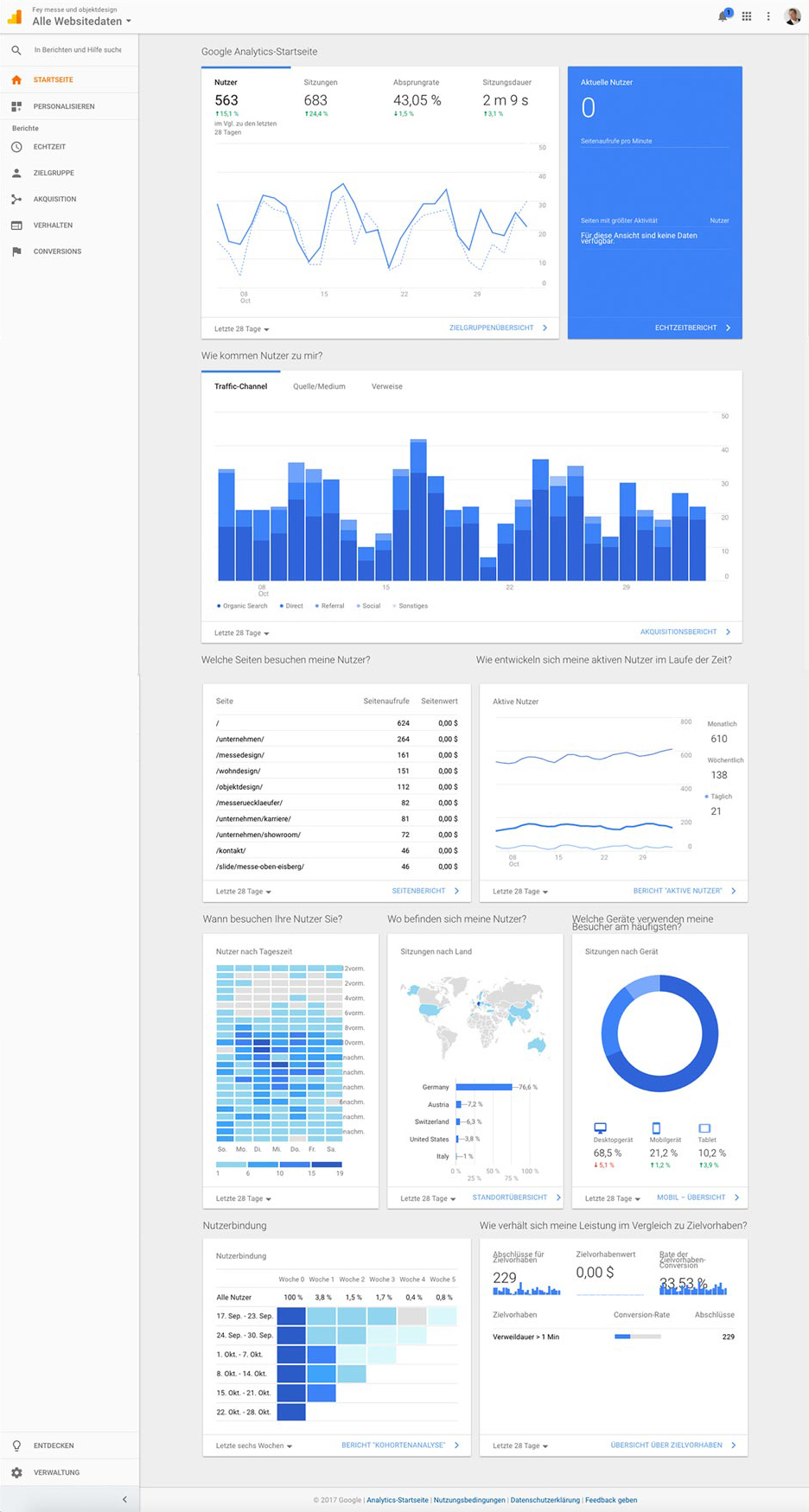The width and height of the screenshot is (809, 1512).
Task: Switch to the Quelle/Medium tab
Action: pyautogui.click(x=319, y=386)
